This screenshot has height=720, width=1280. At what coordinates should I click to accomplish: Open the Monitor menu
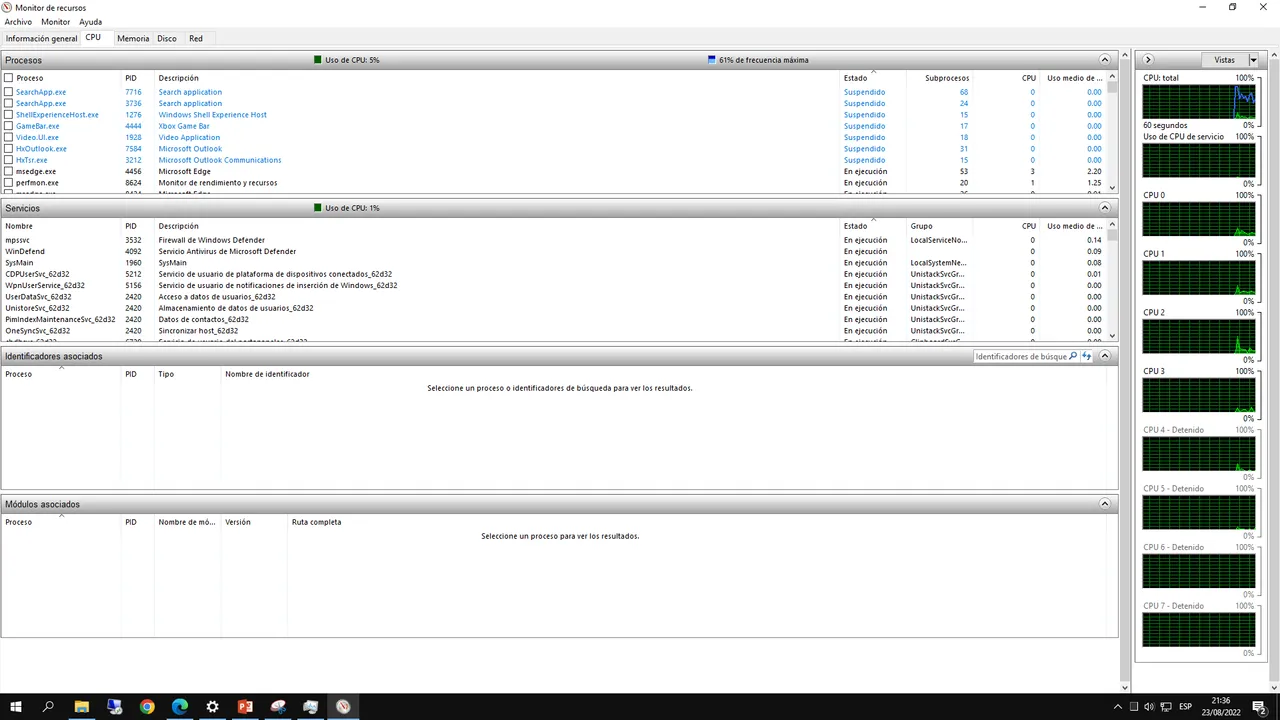(56, 22)
